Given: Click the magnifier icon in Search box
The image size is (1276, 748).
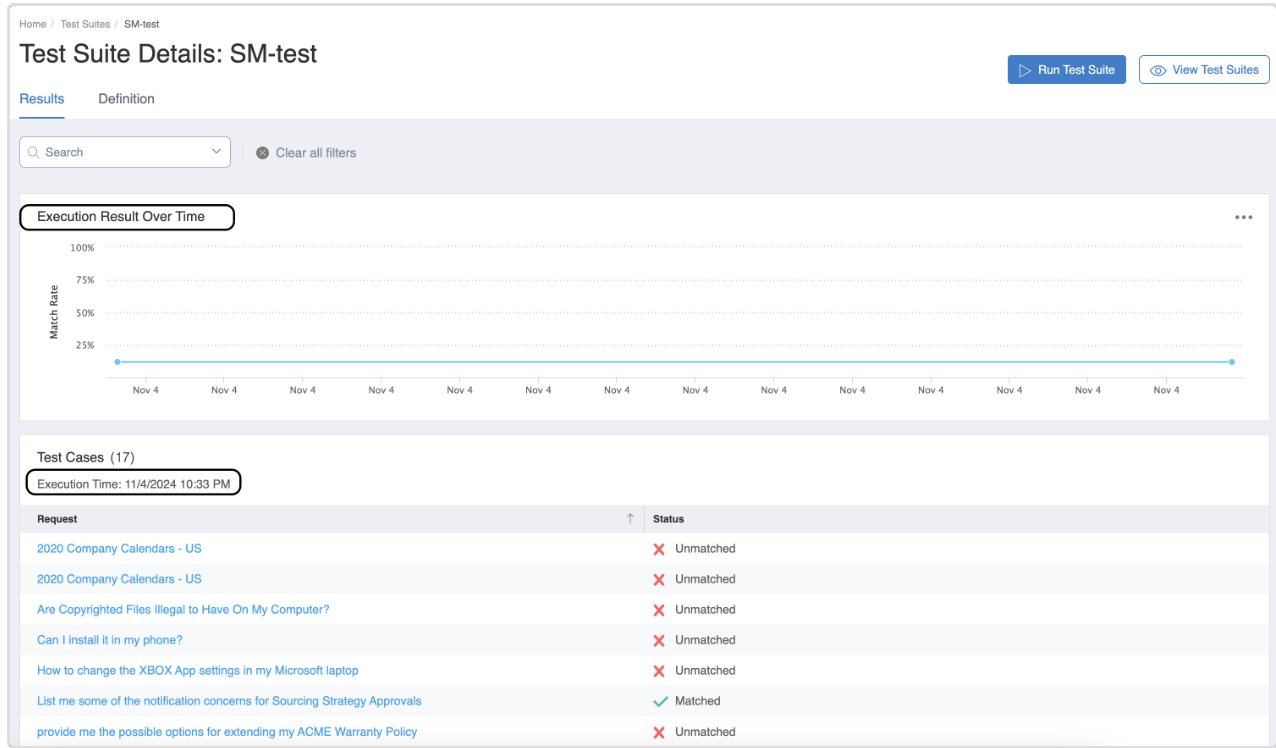Looking at the screenshot, I should pyautogui.click(x=34, y=153).
